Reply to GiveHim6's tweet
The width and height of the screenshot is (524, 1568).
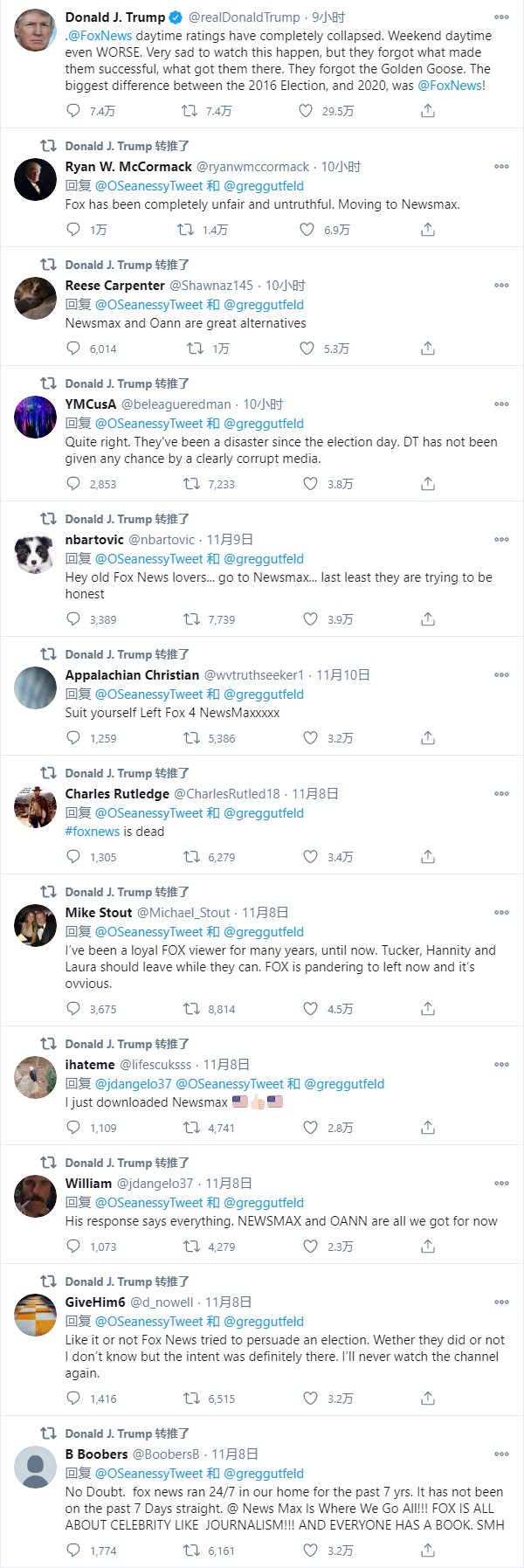coord(74,1399)
